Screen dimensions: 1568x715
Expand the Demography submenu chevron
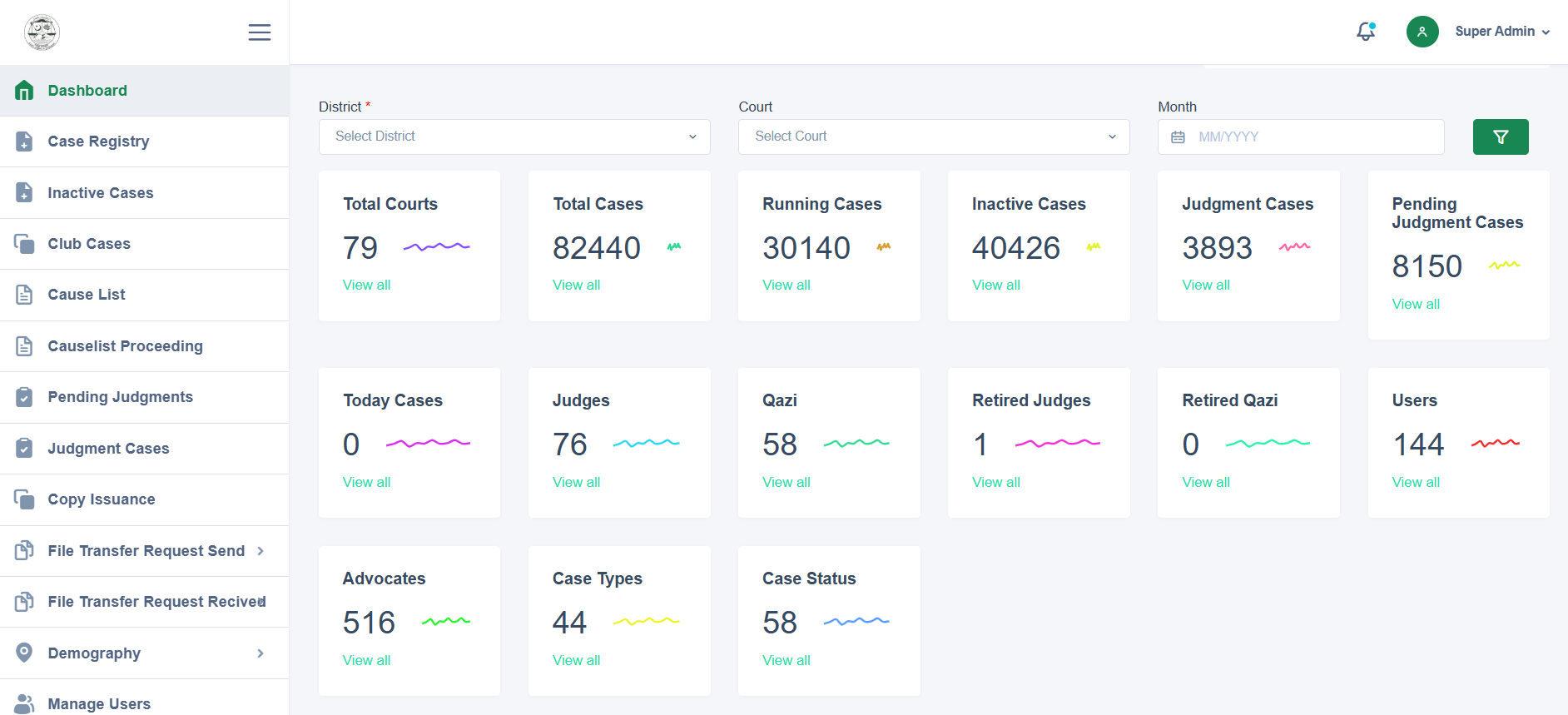pos(261,653)
